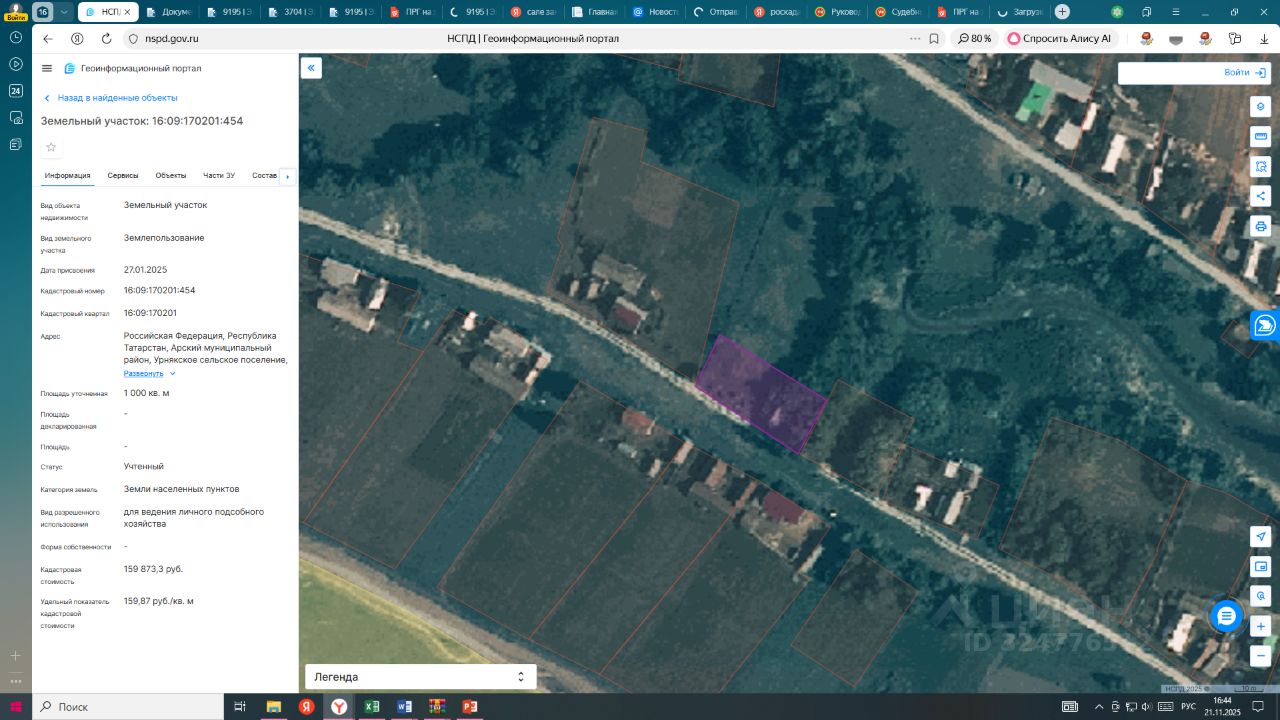Open the tab groups dropdown arrow
The height and width of the screenshot is (720, 1280).
pyautogui.click(x=64, y=12)
